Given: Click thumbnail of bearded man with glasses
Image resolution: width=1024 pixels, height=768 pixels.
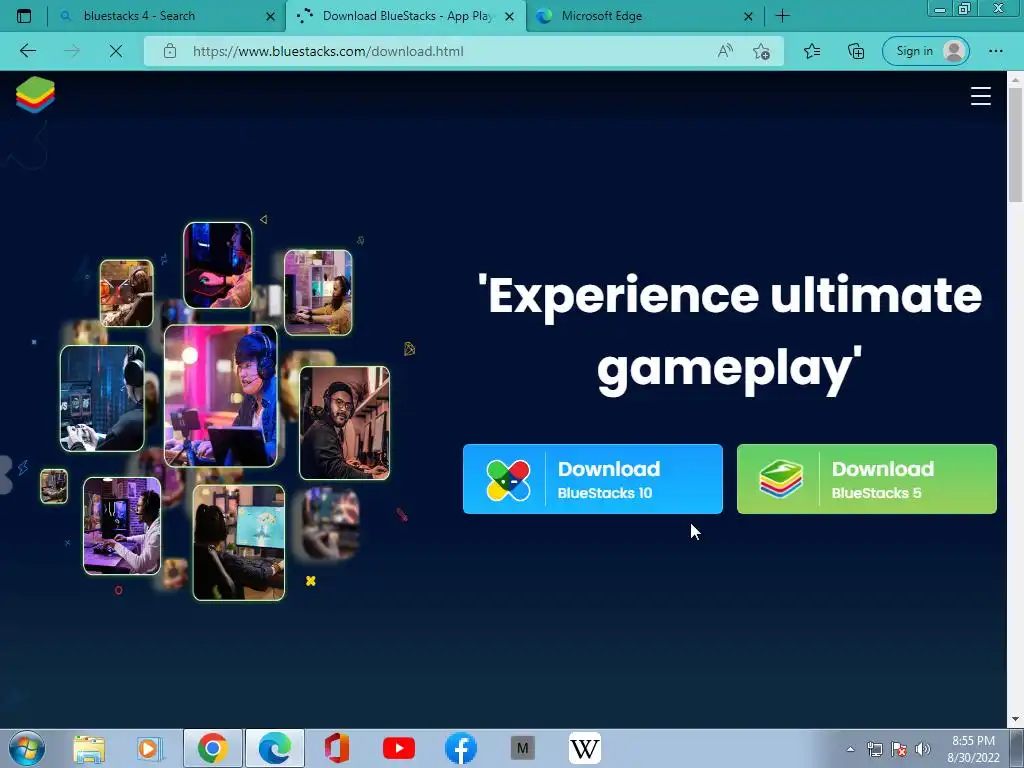Looking at the screenshot, I should (344, 423).
